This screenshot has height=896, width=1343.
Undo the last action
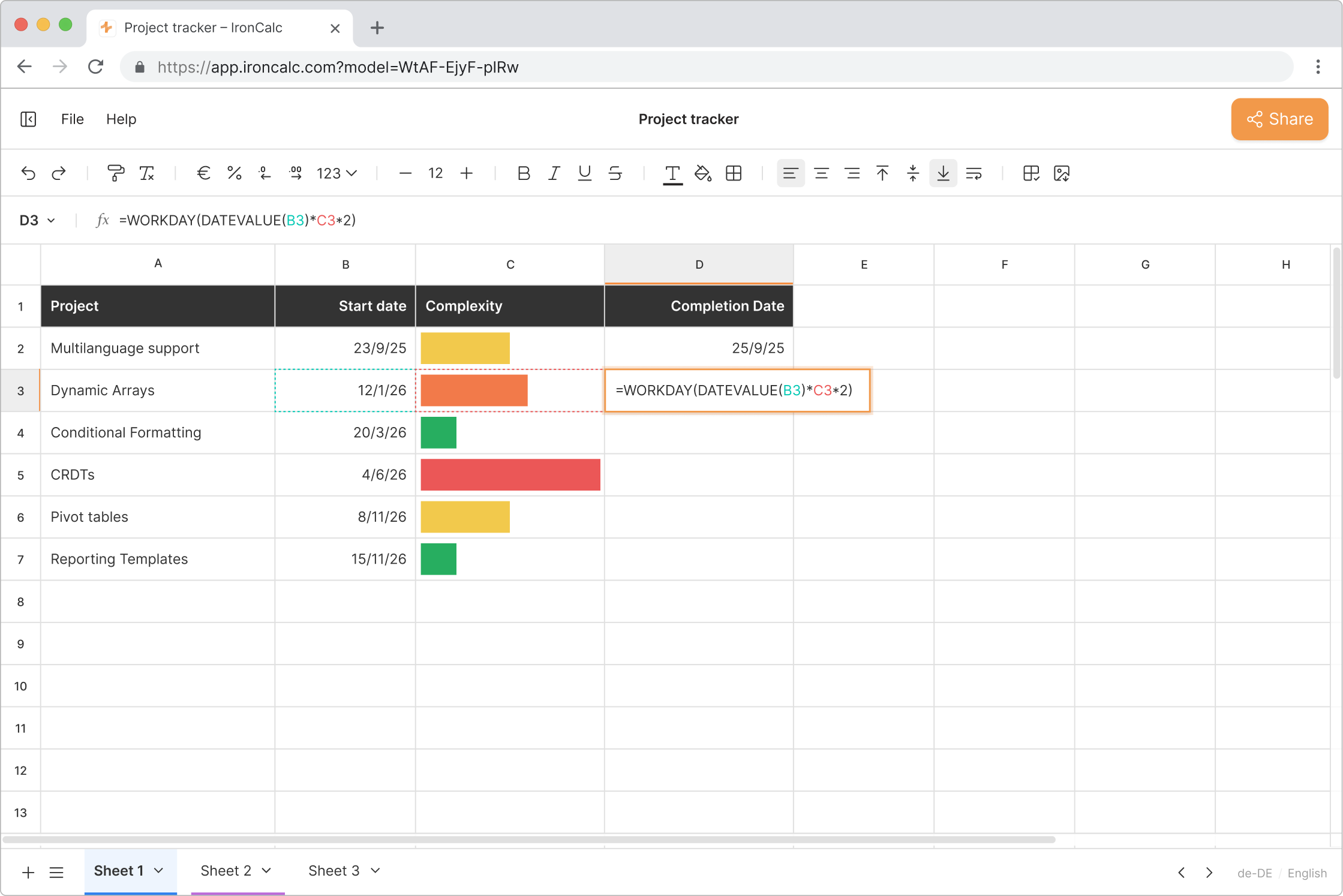[x=28, y=173]
